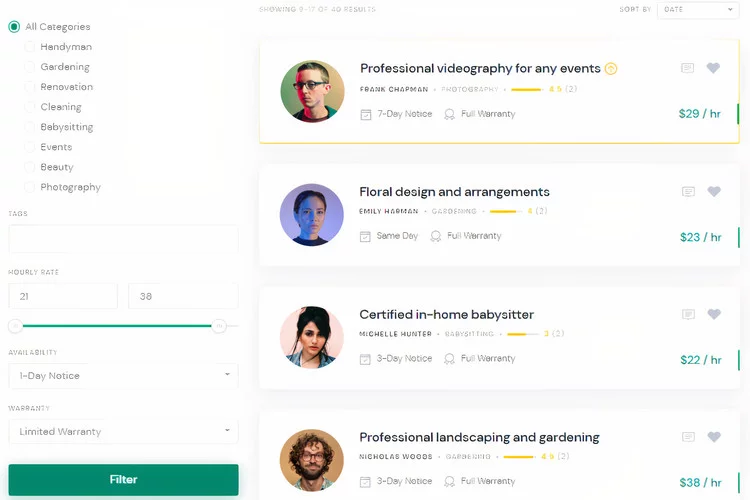The width and height of the screenshot is (750, 500).
Task: Open Floral design and arrangements listing title
Action: click(x=454, y=192)
